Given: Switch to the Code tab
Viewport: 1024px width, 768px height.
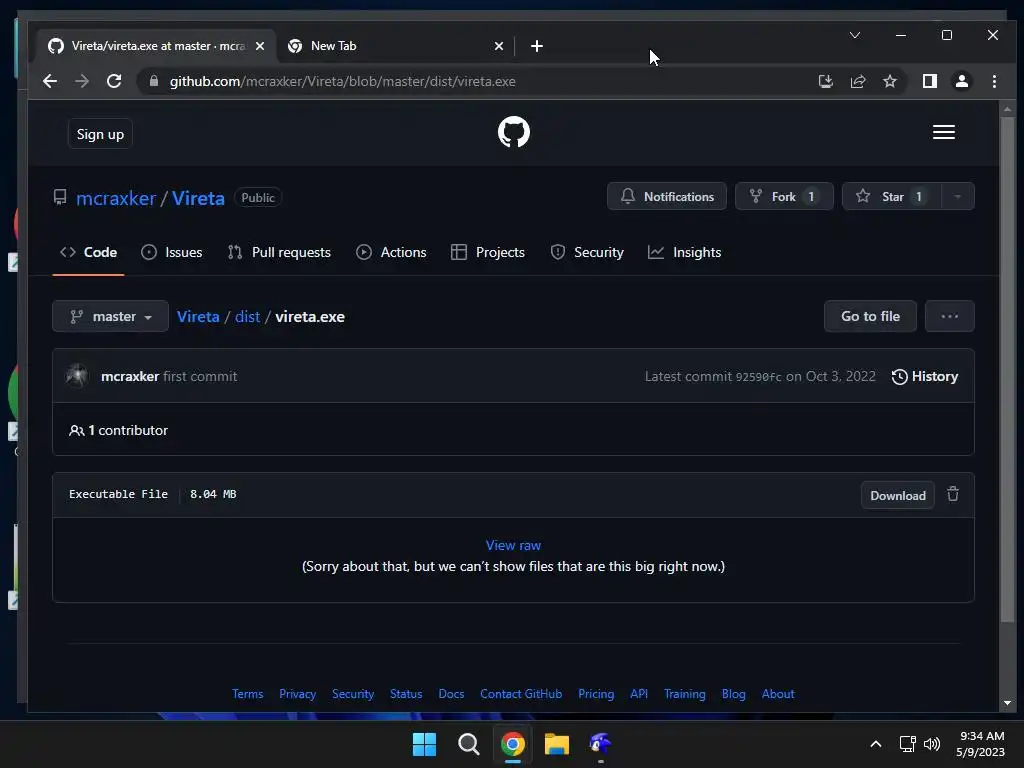Looking at the screenshot, I should click(88, 252).
